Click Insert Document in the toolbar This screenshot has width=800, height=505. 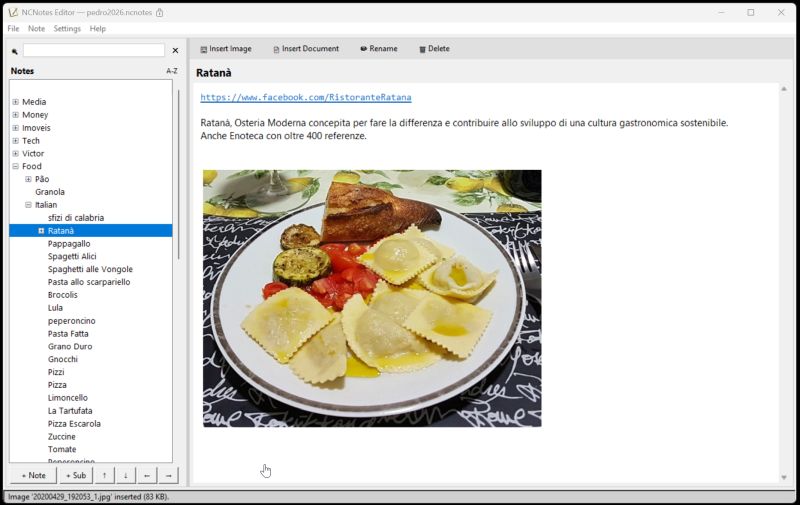306,49
